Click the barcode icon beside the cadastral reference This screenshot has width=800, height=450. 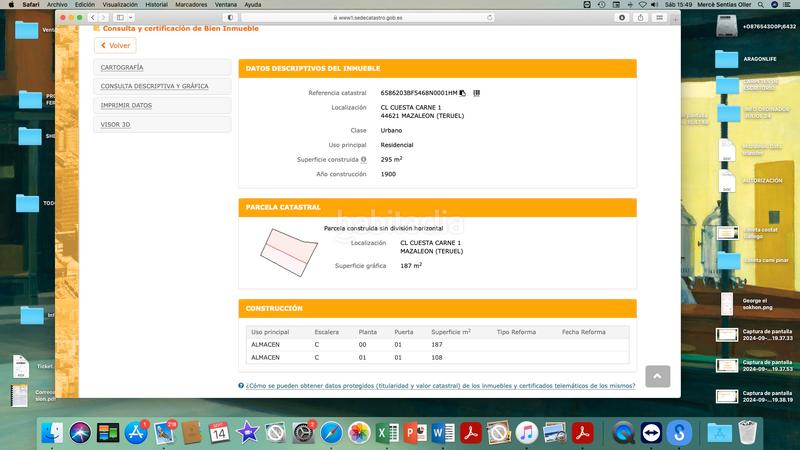(477, 93)
